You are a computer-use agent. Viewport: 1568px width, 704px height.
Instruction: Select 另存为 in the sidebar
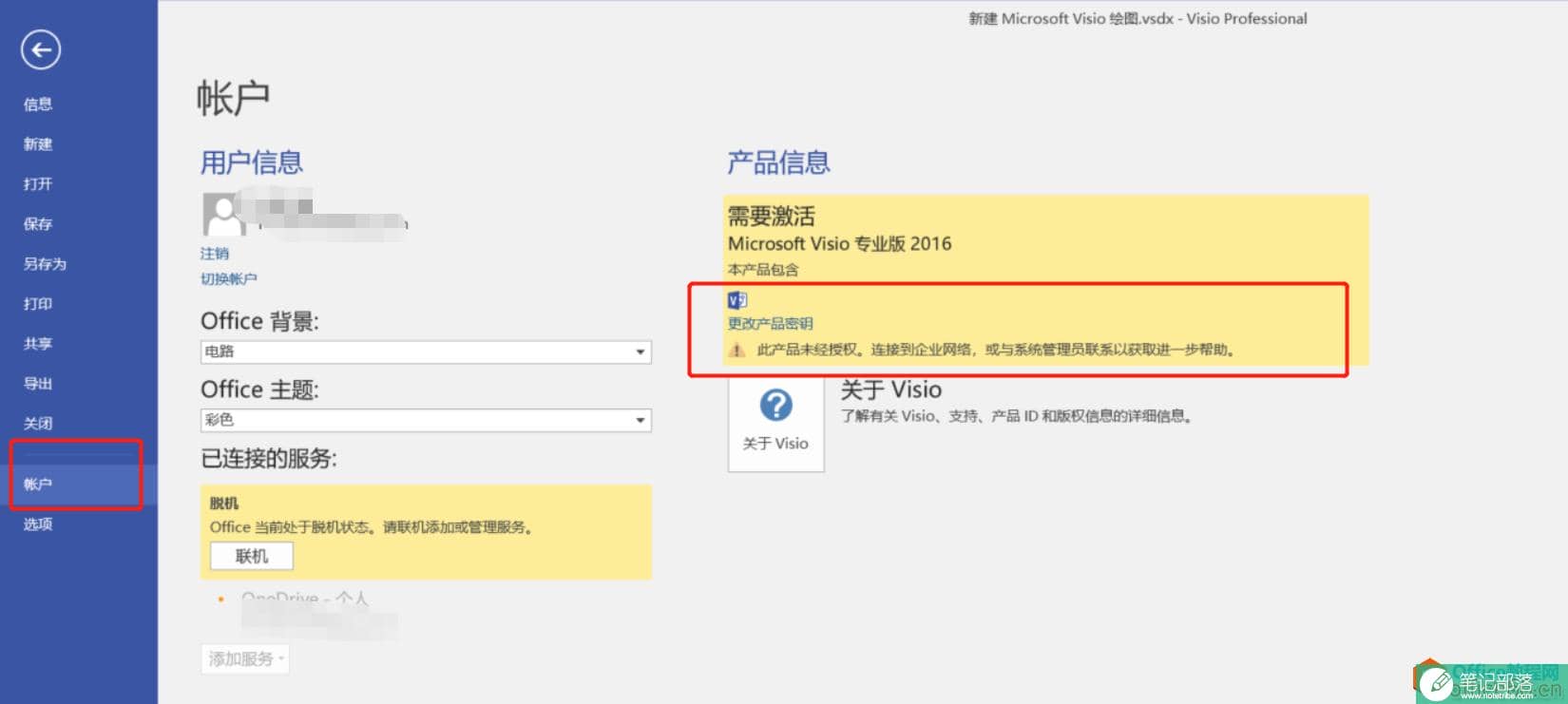coord(45,264)
